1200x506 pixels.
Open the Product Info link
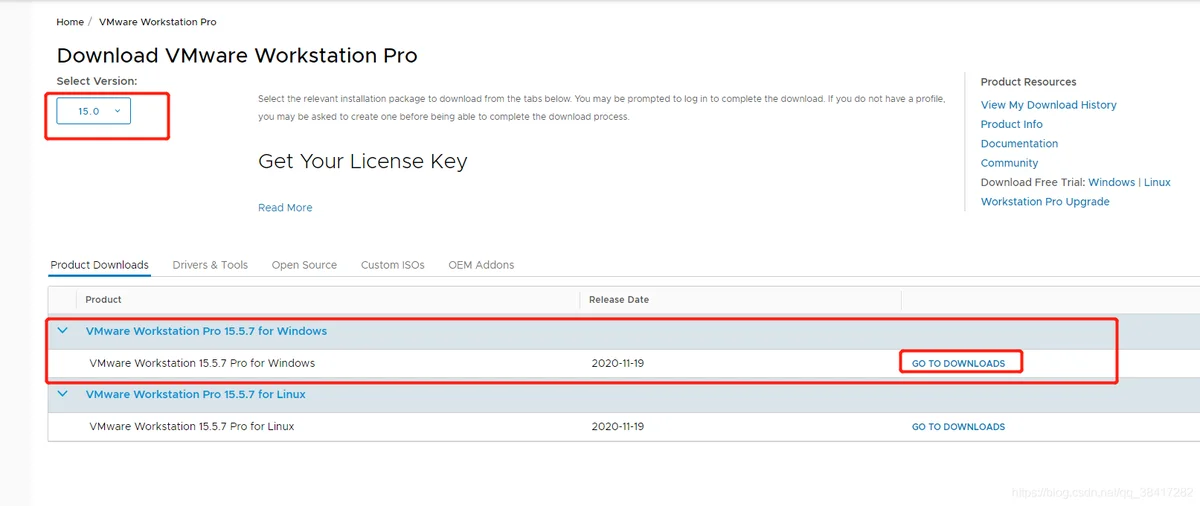click(x=1011, y=124)
